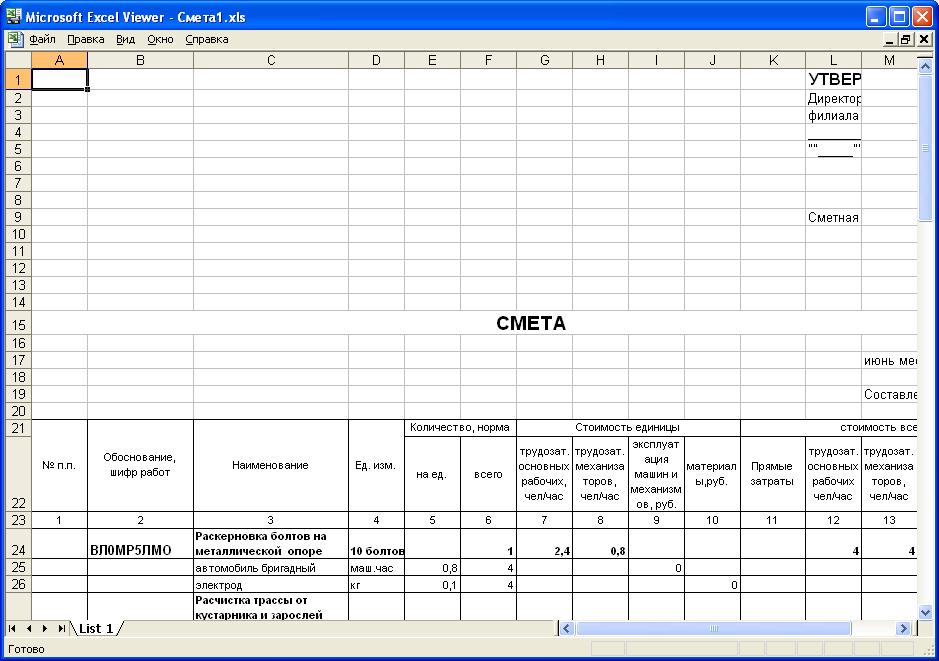Click the маш.час unit cell

tap(376, 568)
